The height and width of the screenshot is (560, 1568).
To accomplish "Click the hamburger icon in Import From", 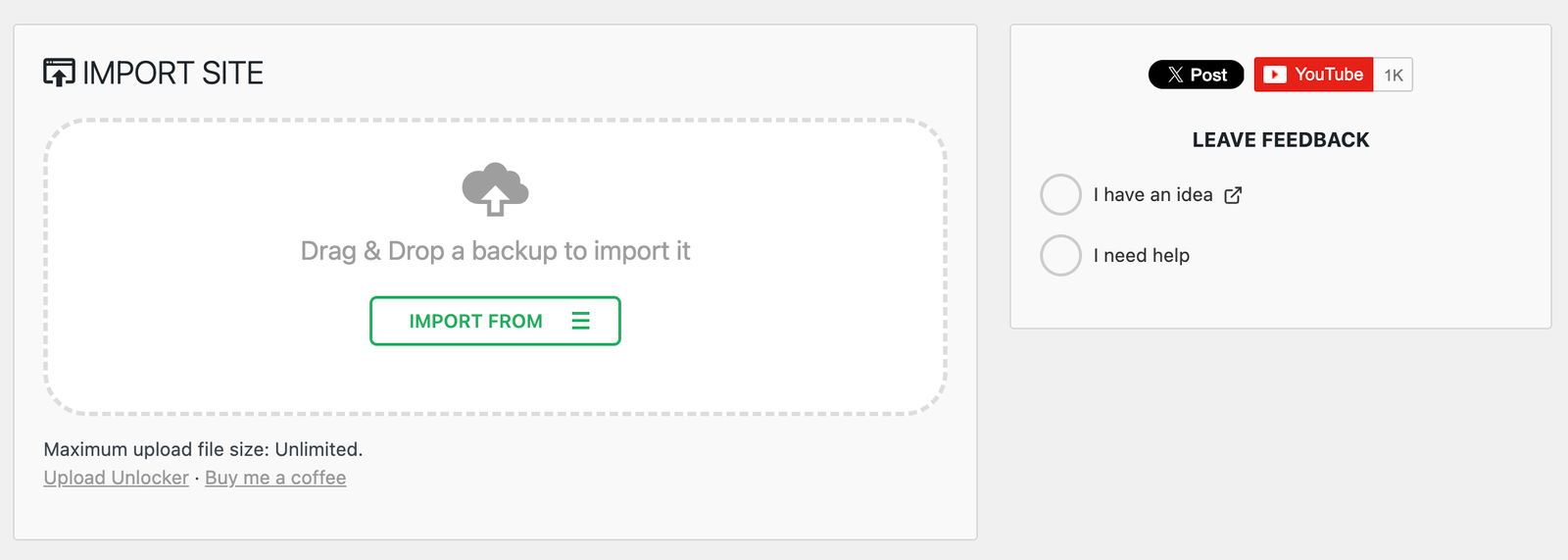I will pos(580,321).
